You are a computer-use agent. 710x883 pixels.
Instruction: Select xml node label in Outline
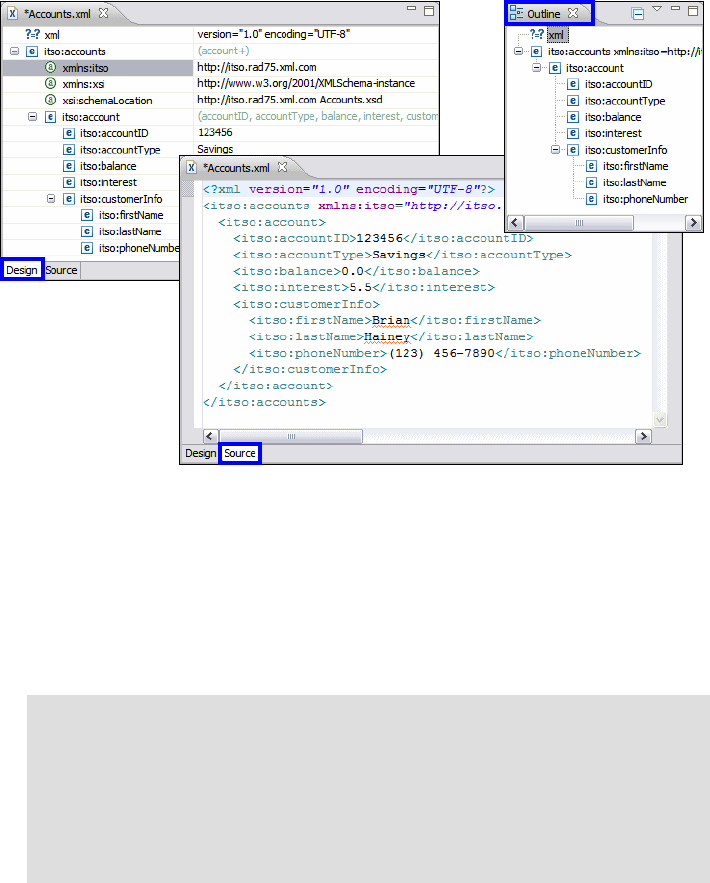[x=557, y=35]
